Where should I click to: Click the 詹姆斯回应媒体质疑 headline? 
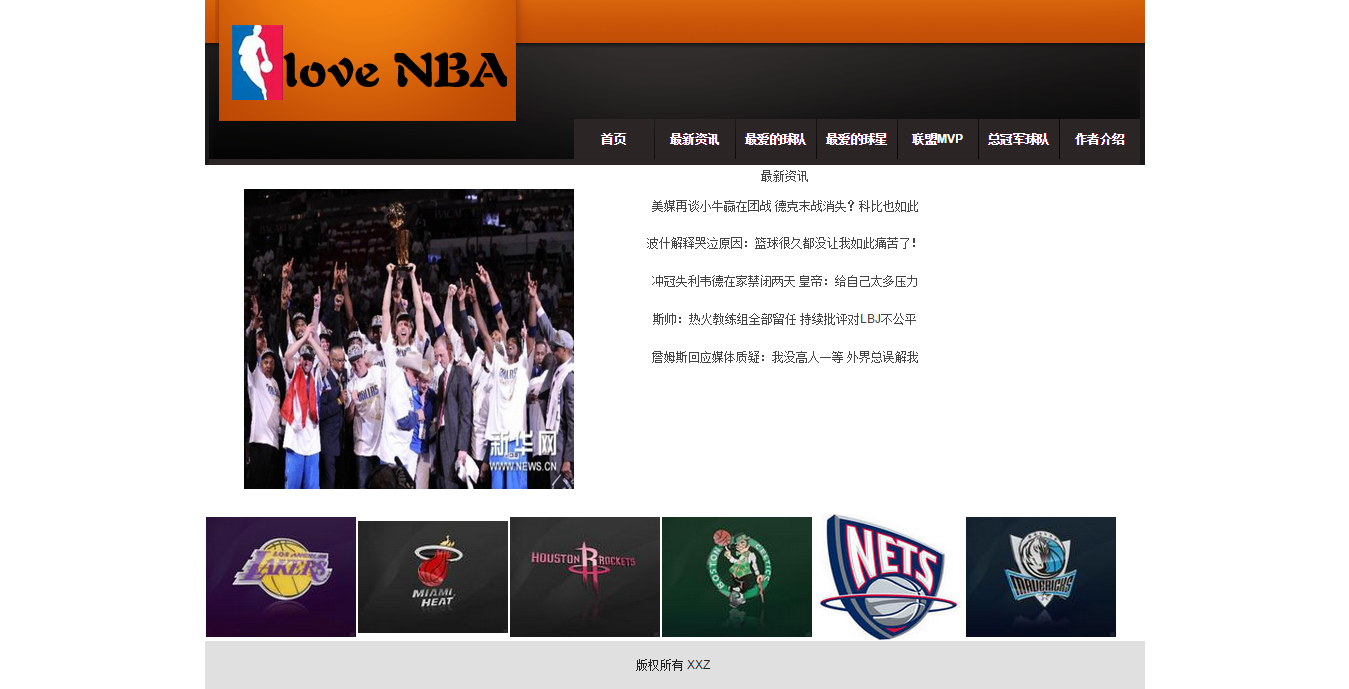coord(784,357)
